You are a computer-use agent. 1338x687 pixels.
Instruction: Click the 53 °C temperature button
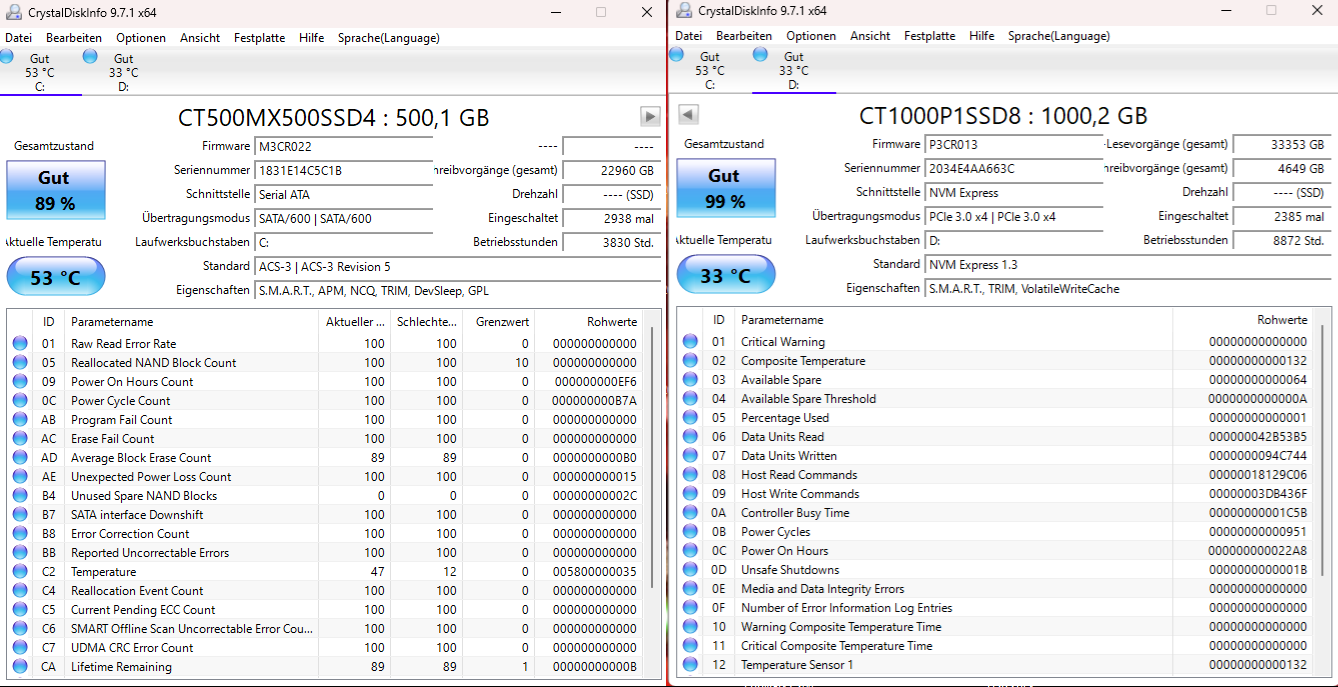click(56, 277)
